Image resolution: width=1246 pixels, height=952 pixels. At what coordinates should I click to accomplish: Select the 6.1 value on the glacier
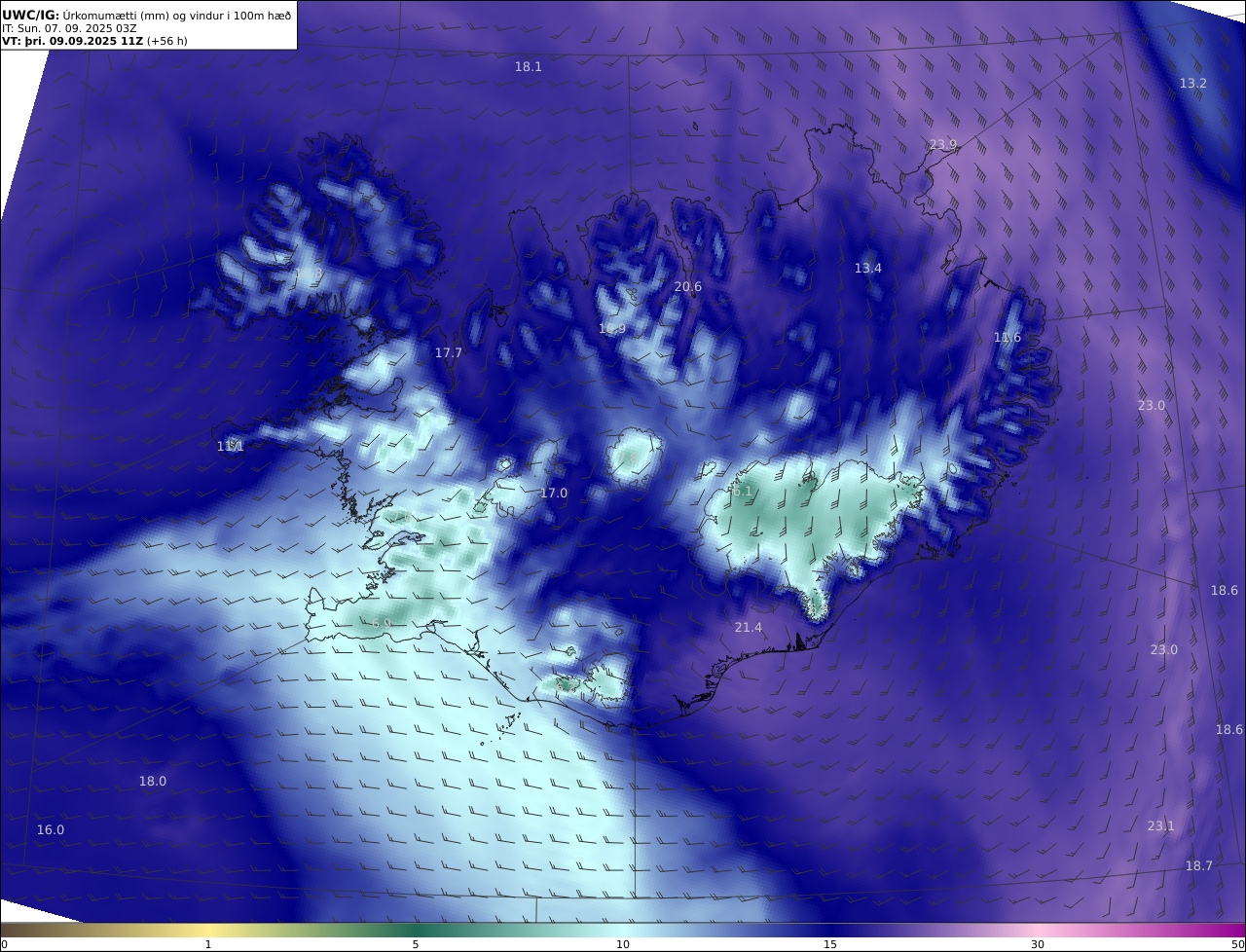click(x=742, y=492)
